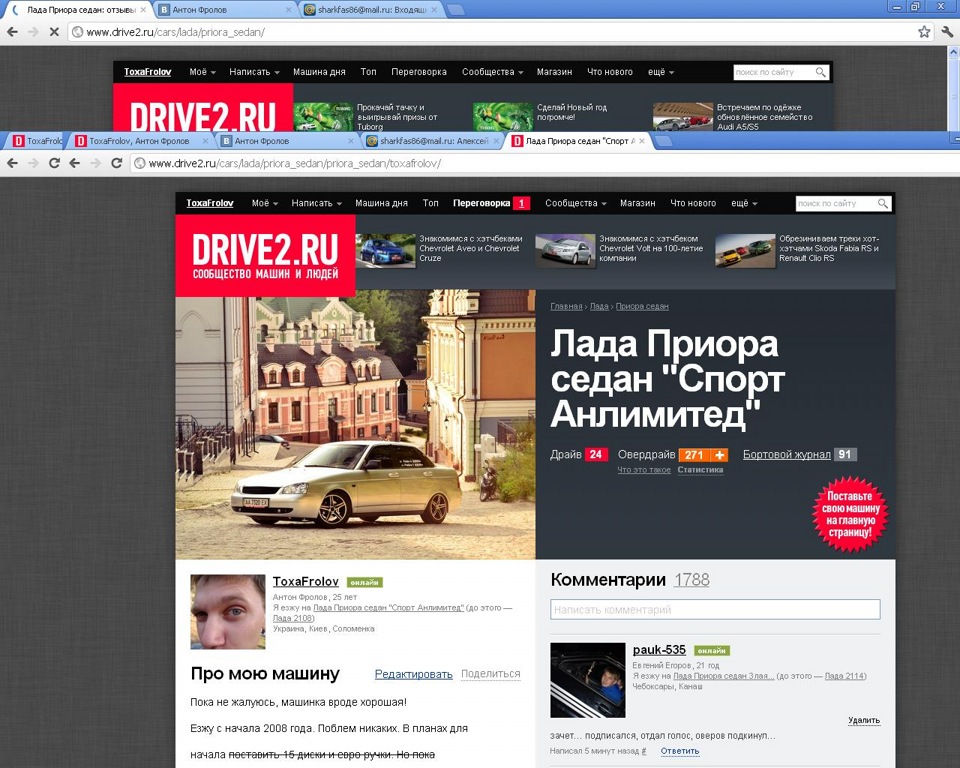
Task: Close the front window's 'Антон Фролов' tab
Action: pos(351,141)
